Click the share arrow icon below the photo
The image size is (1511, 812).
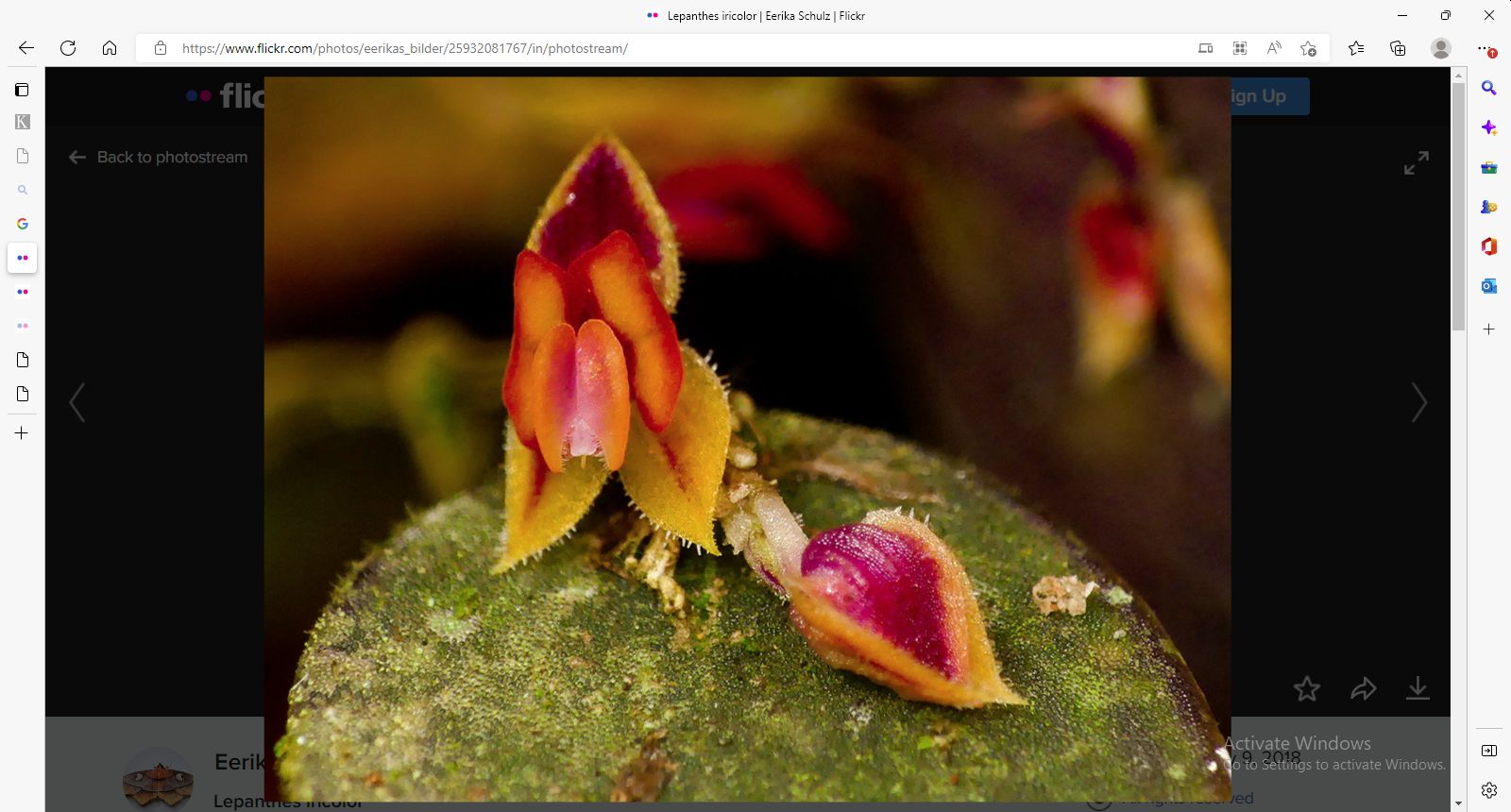[1363, 689]
